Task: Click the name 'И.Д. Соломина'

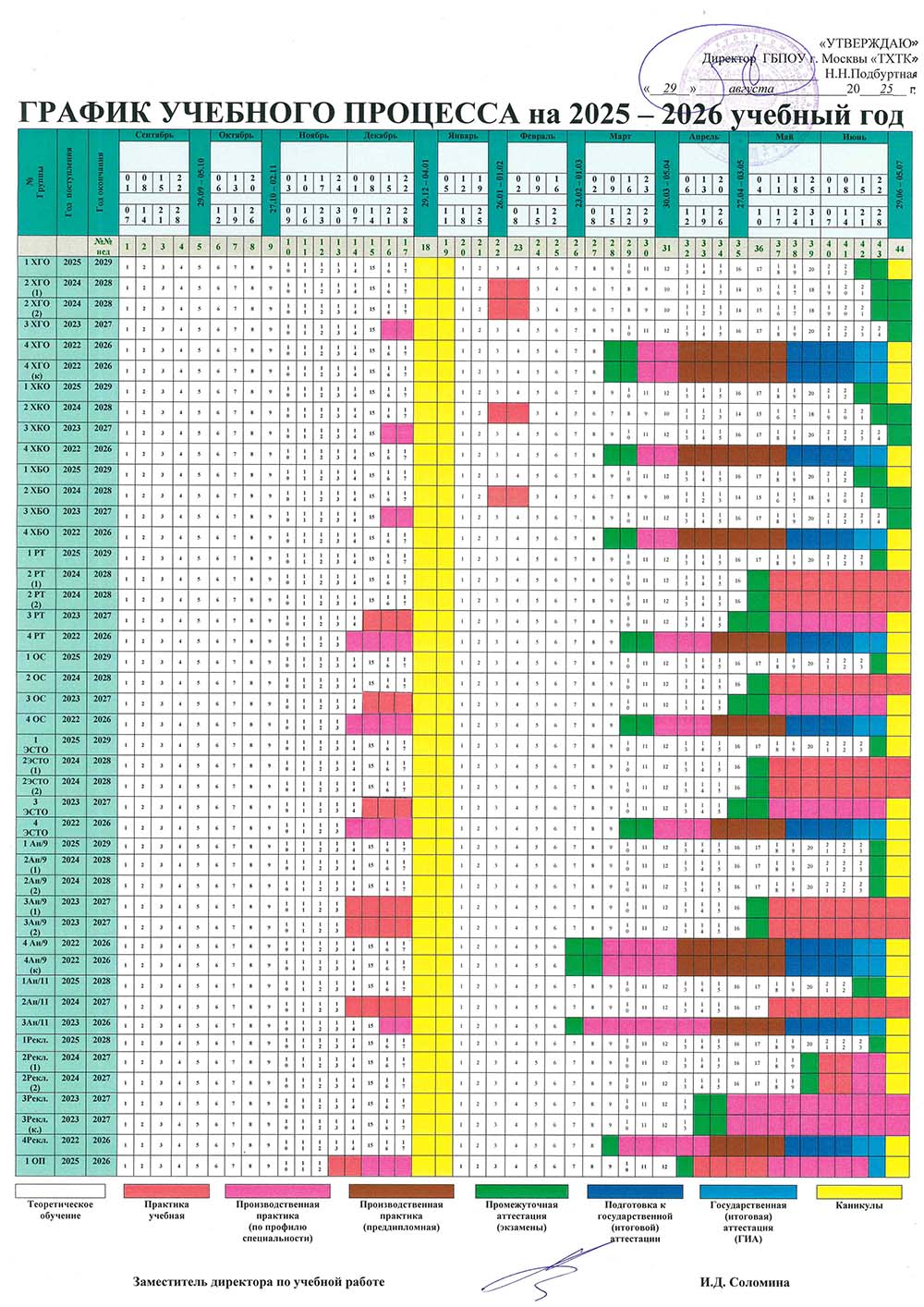Action: click(745, 1282)
